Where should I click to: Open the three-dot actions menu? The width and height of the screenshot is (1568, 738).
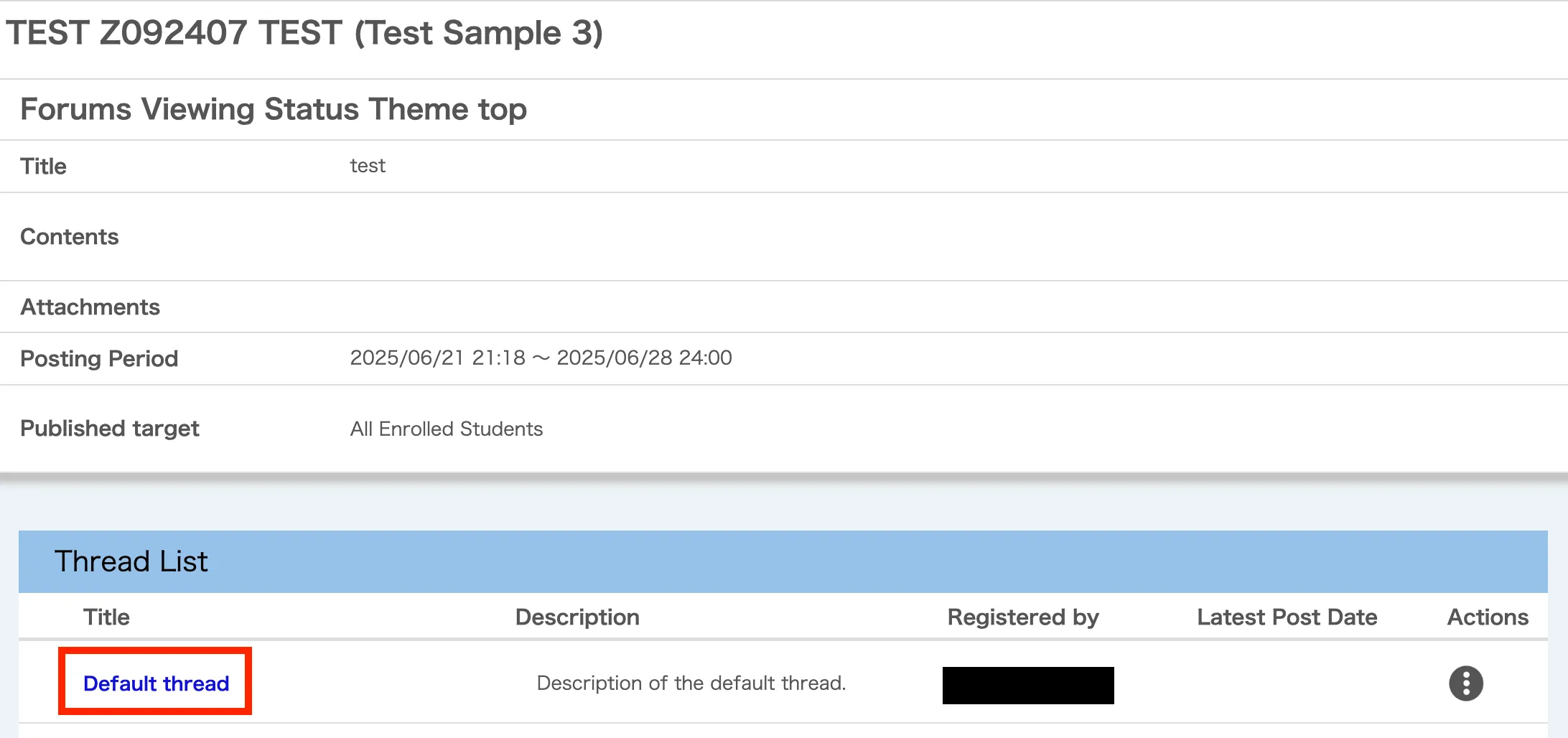(x=1465, y=683)
